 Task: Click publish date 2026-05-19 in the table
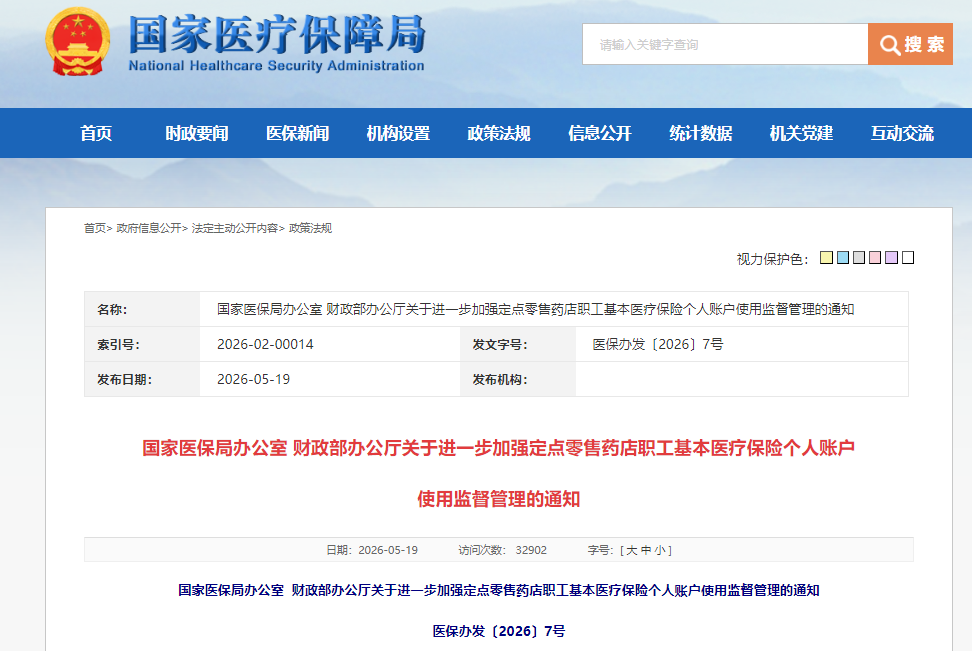(254, 379)
